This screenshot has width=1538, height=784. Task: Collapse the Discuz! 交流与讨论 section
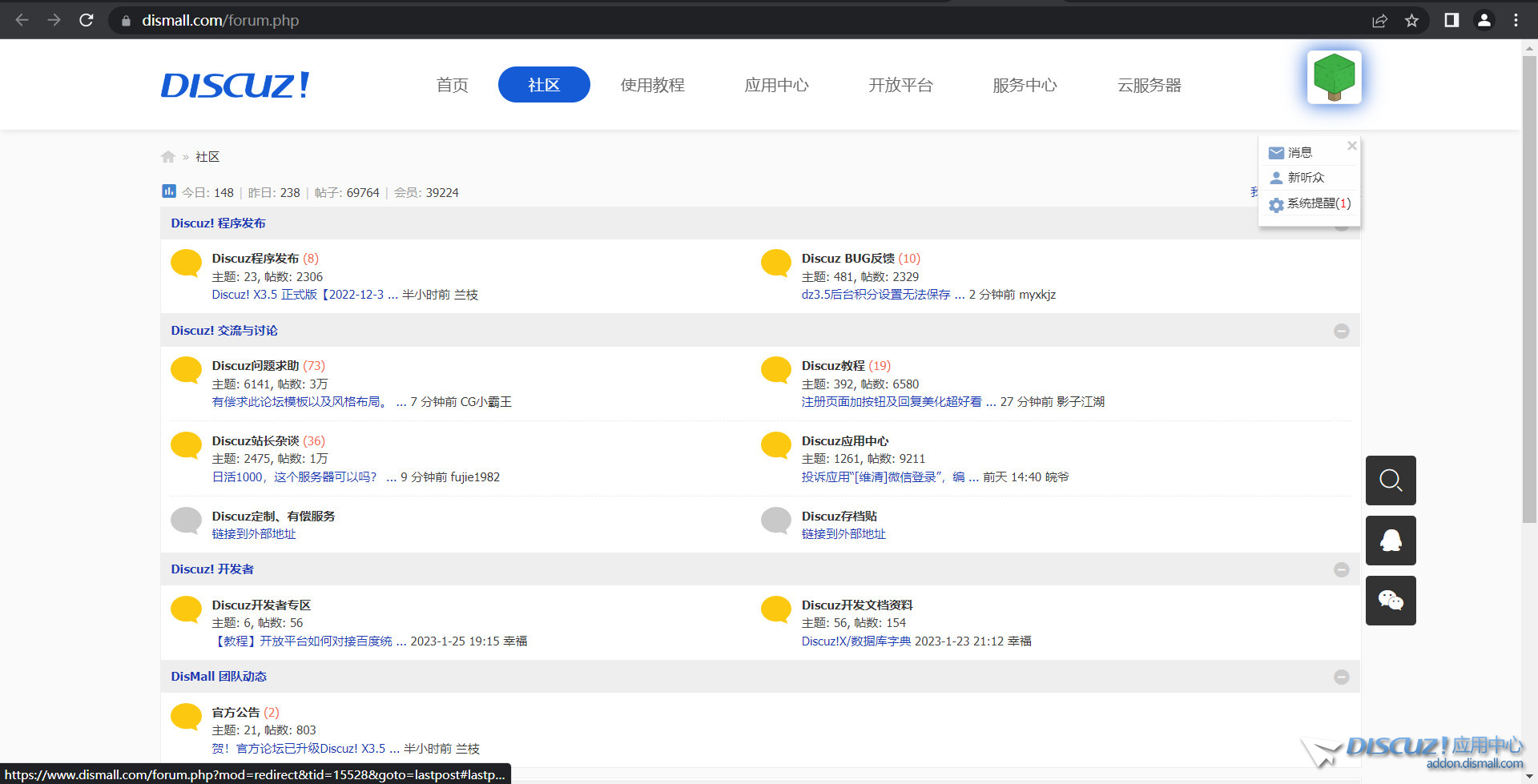click(x=1342, y=330)
